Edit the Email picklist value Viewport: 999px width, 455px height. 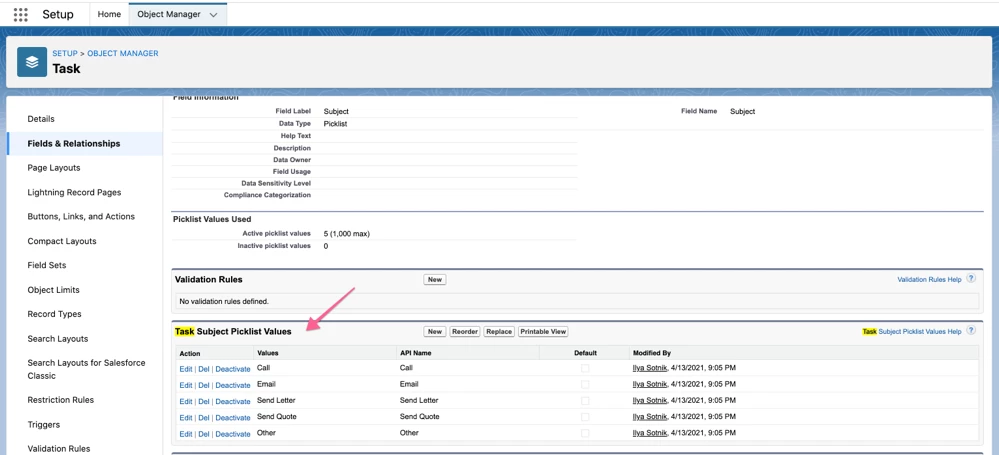(186, 385)
